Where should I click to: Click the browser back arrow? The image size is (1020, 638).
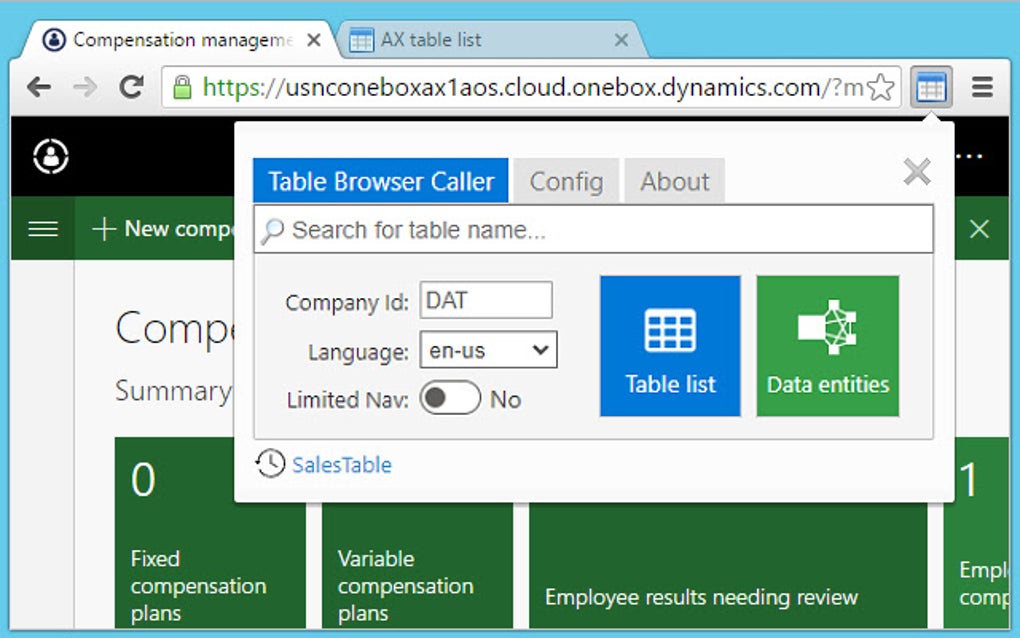tap(39, 86)
